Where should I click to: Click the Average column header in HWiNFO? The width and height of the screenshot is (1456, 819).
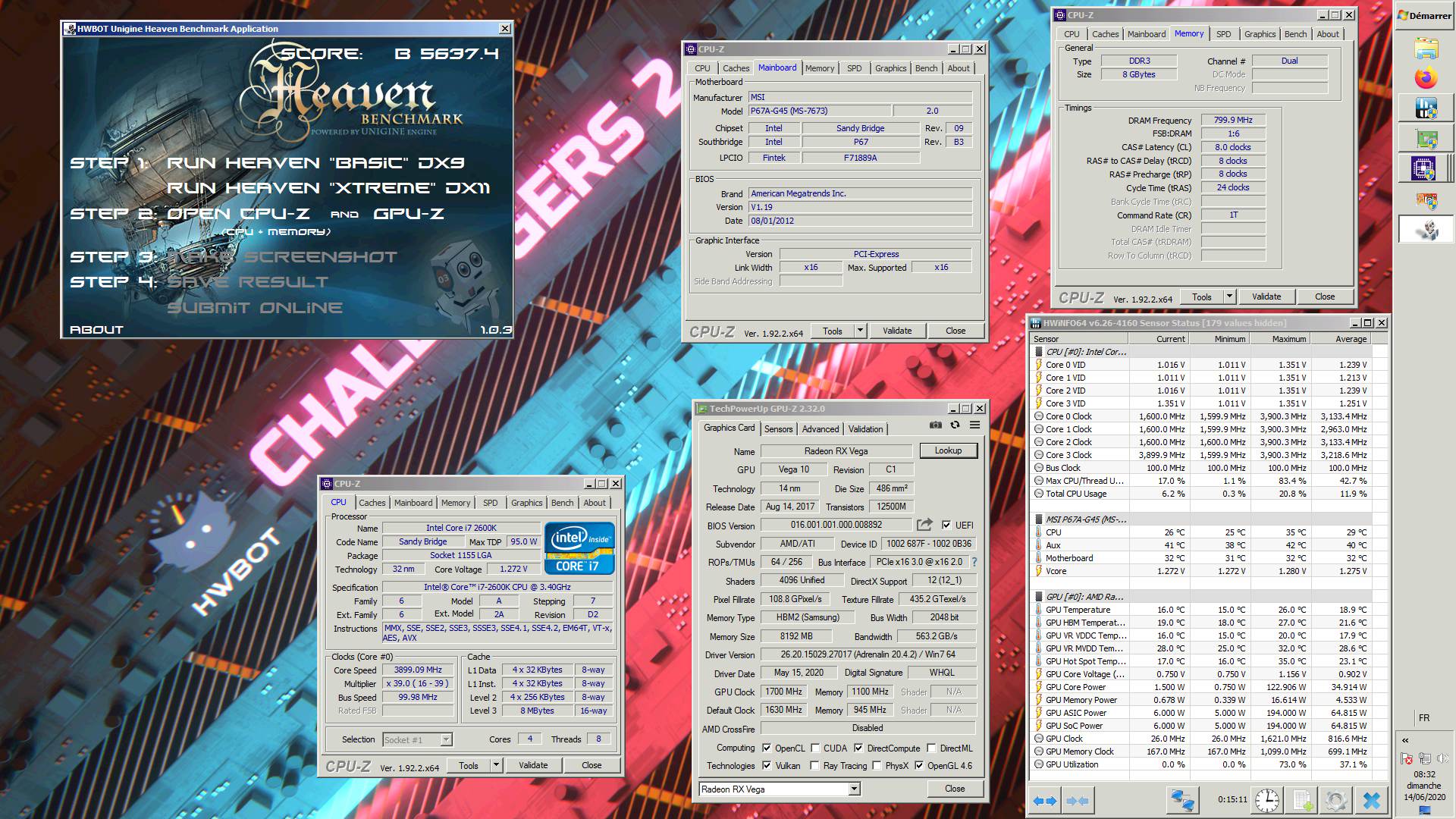(x=1341, y=339)
